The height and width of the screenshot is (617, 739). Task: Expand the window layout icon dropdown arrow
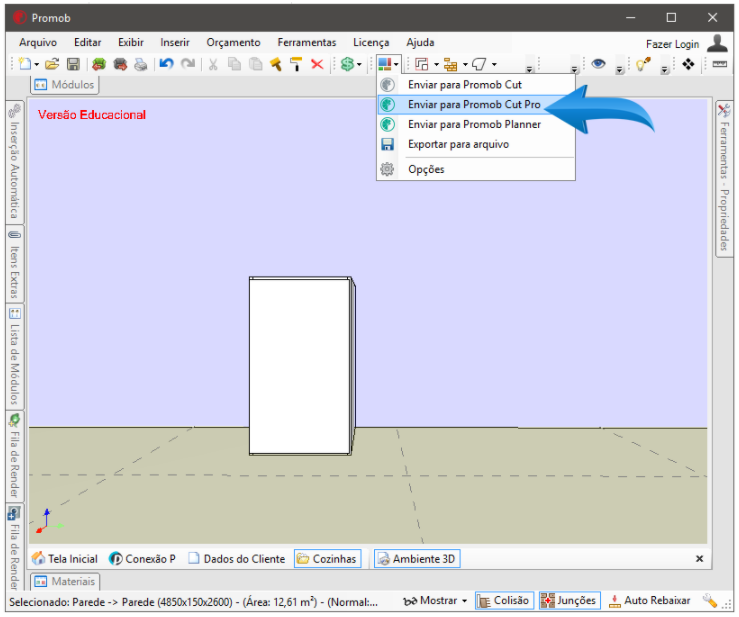[436, 65]
